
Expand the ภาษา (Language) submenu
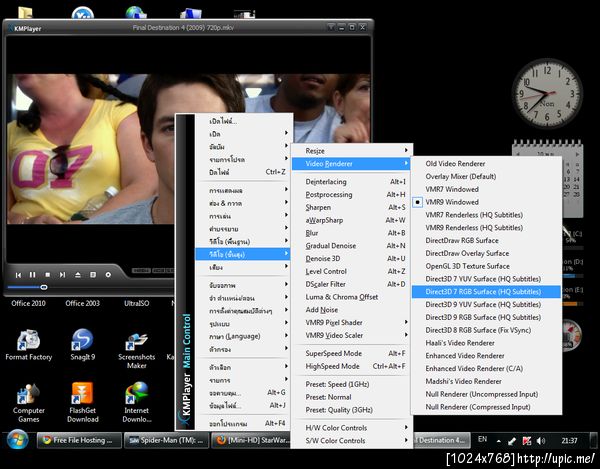click(x=243, y=336)
